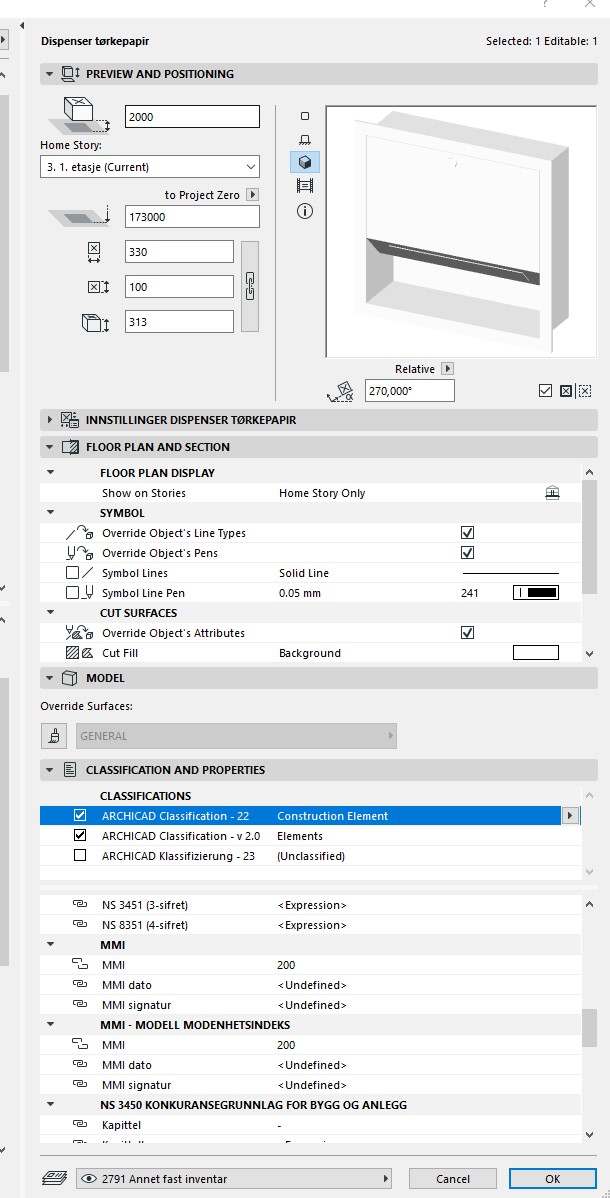
Task: Uncheck ARCHICAD Classification - v 2.0
Action: point(80,836)
